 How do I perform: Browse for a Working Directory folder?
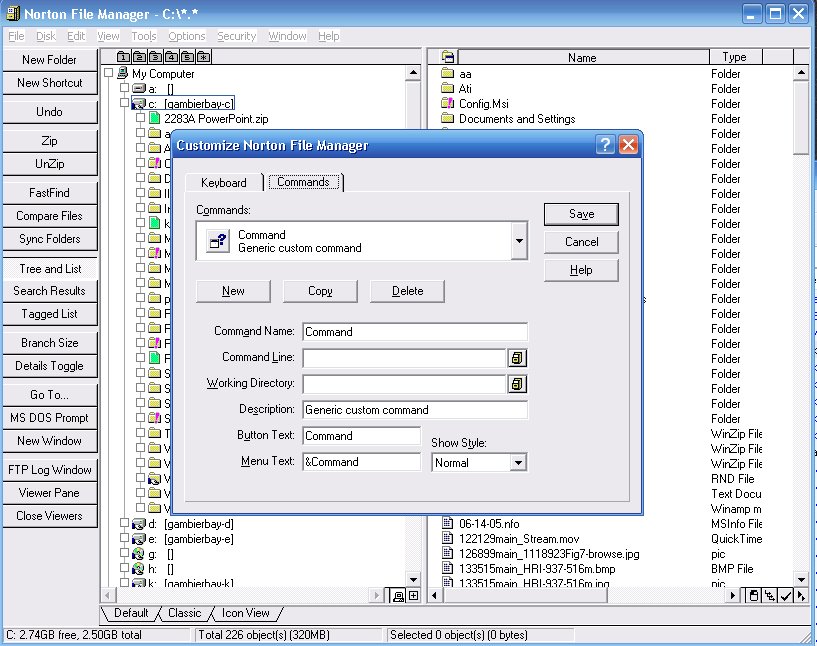coord(517,384)
